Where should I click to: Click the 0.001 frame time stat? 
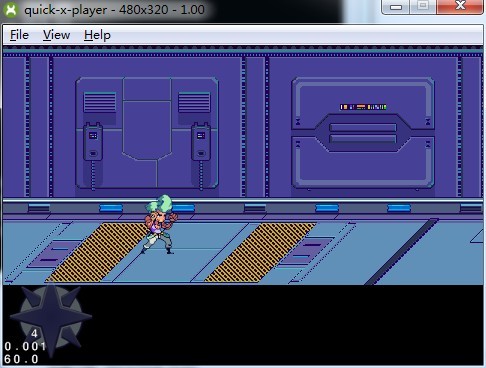25,347
